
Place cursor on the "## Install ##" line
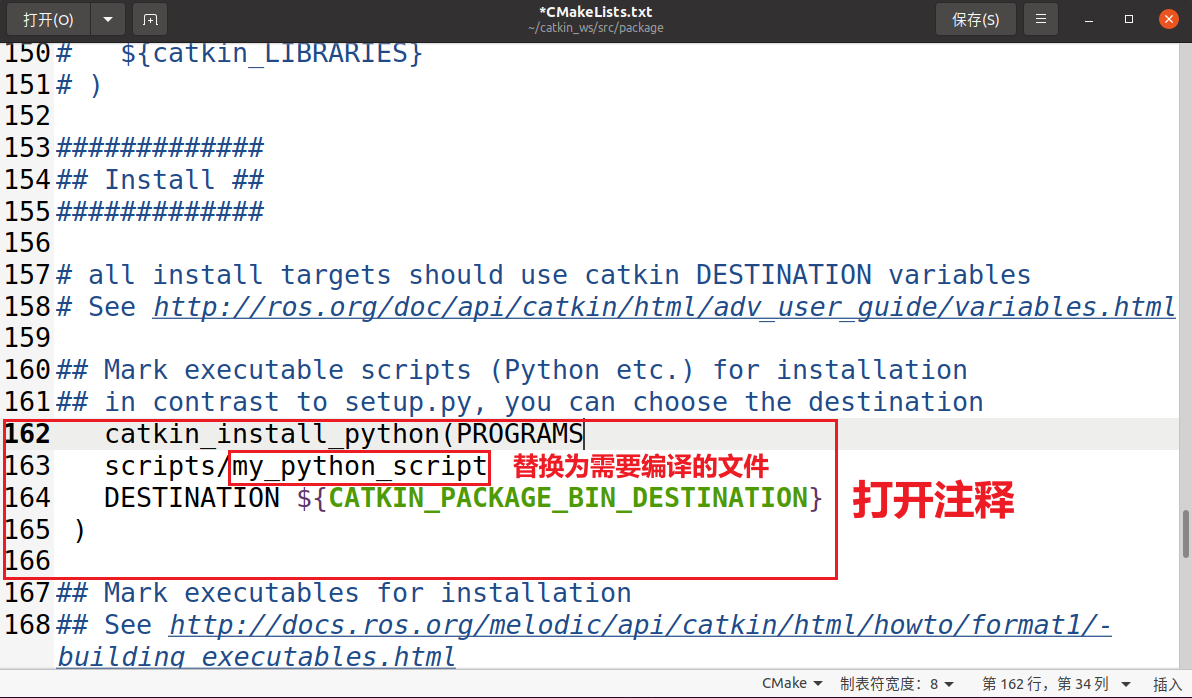pos(184,180)
